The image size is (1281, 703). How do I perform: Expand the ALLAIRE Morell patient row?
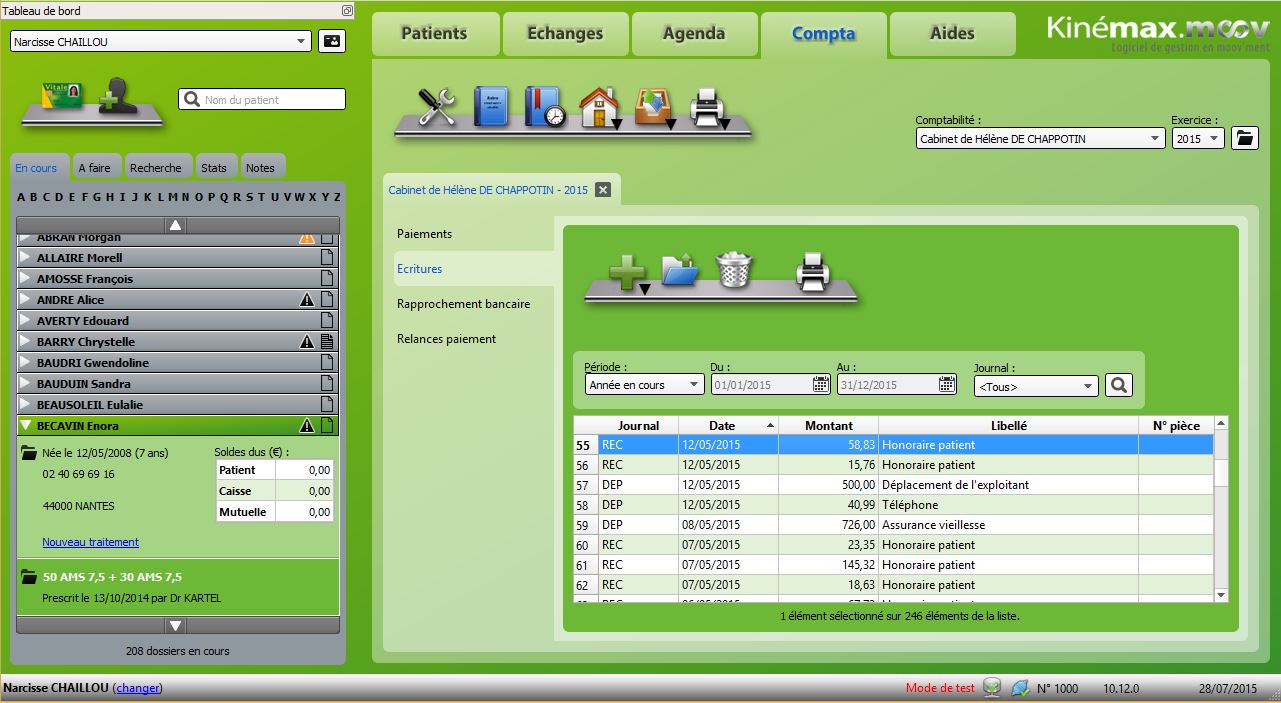point(26,258)
